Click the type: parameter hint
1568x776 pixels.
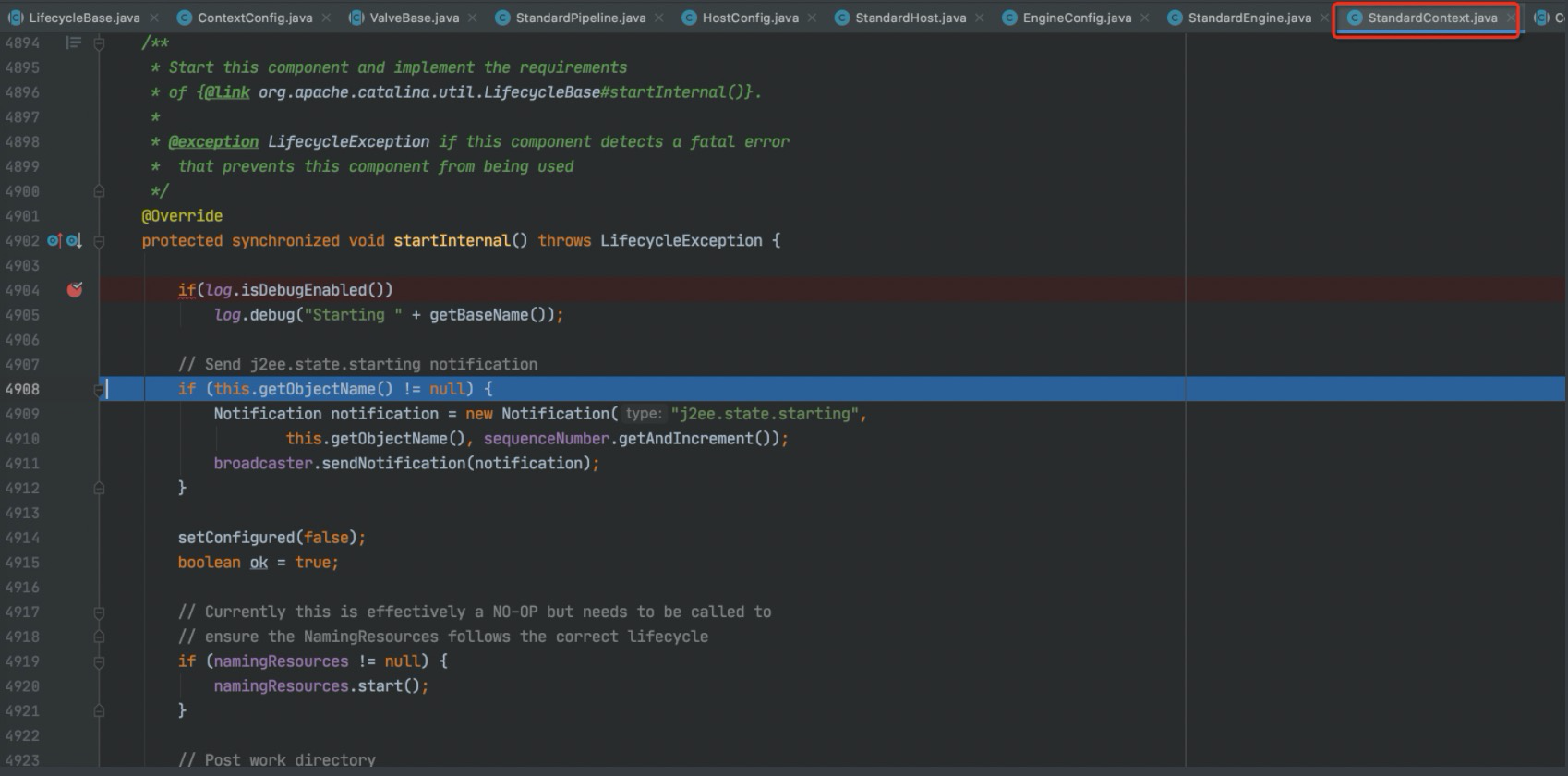coord(644,414)
